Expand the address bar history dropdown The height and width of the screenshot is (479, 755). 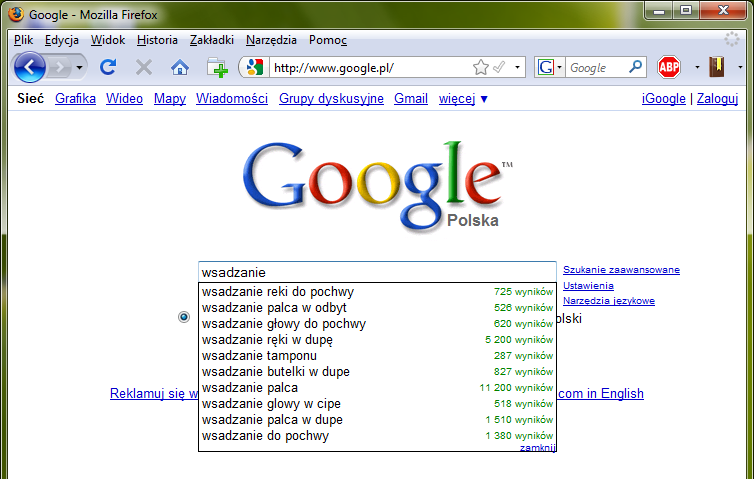517,67
